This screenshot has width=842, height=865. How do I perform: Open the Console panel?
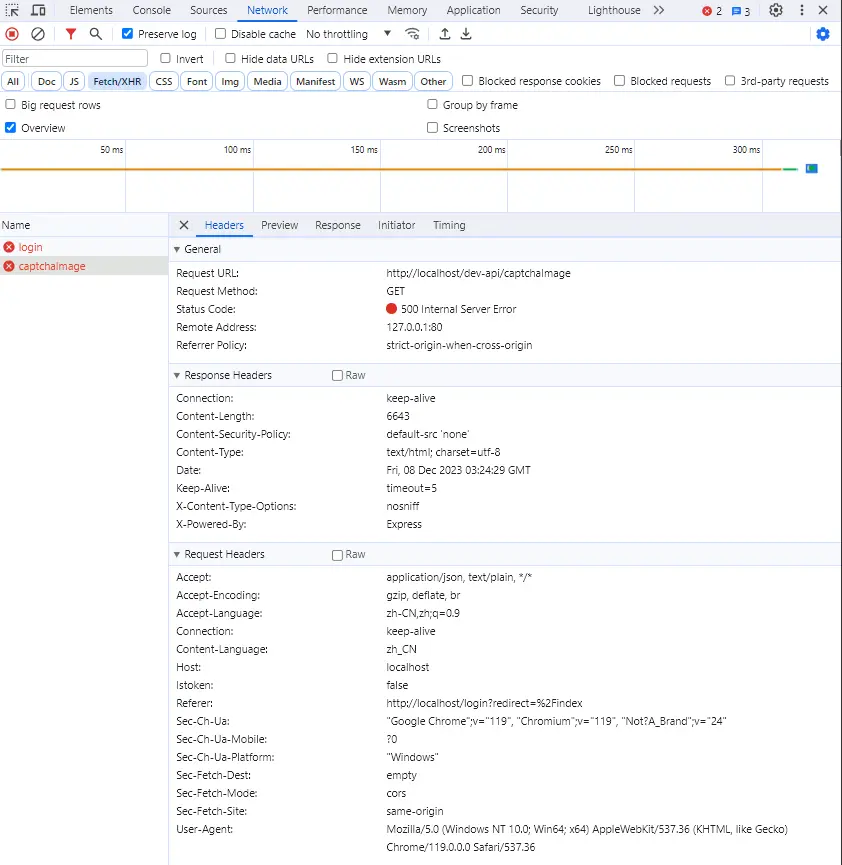tap(151, 10)
